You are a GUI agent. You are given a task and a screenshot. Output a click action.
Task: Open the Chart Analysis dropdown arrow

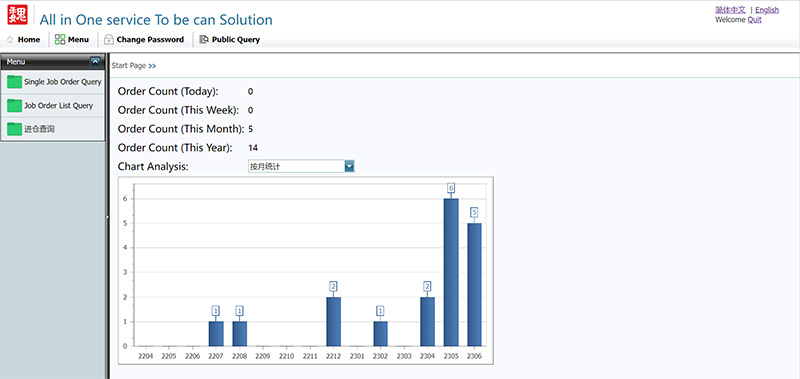(x=349, y=166)
